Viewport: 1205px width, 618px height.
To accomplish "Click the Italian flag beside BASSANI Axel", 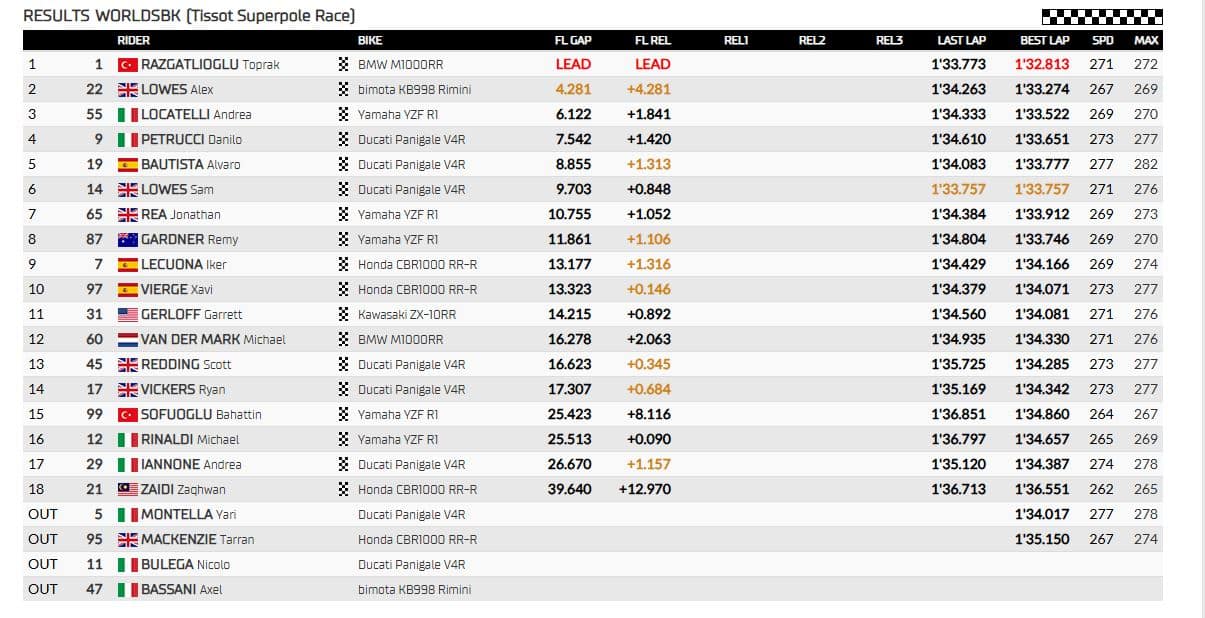I will click(127, 589).
